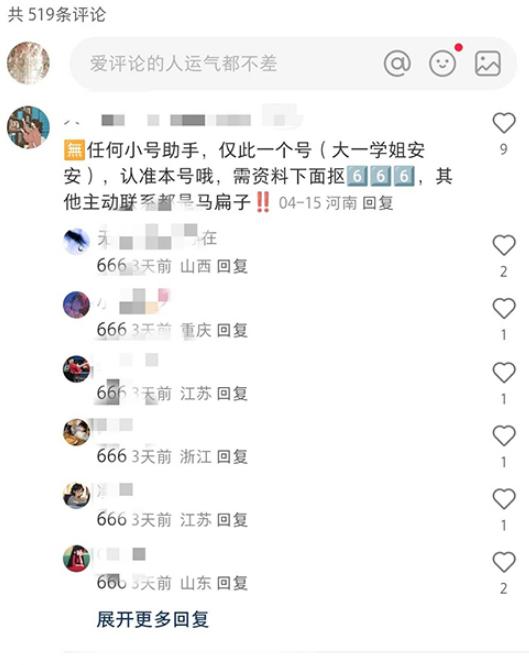Like the top comment with 9 likes
Image resolution: width=529 pixels, height=665 pixels.
[504, 123]
